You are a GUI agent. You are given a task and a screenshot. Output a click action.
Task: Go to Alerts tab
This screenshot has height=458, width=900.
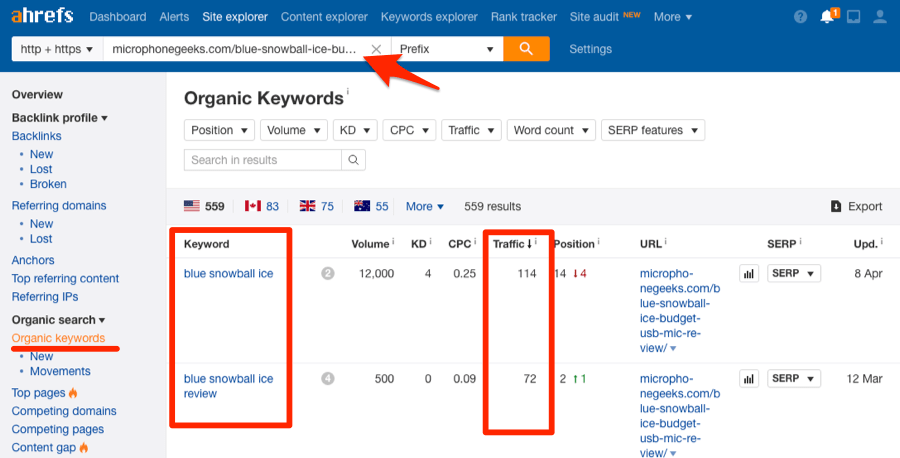tap(174, 17)
